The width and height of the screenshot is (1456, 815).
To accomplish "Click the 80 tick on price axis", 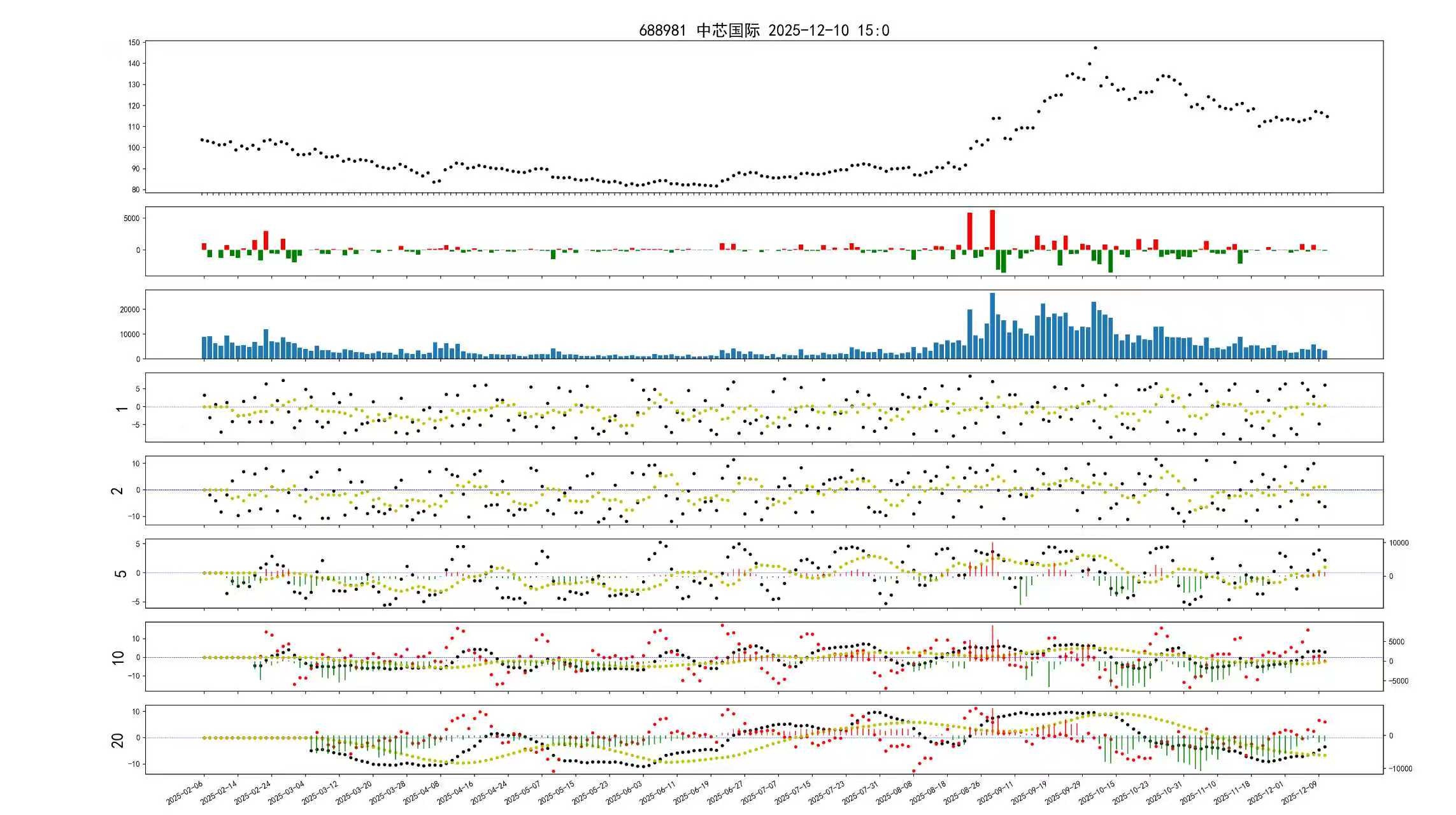I will [135, 190].
